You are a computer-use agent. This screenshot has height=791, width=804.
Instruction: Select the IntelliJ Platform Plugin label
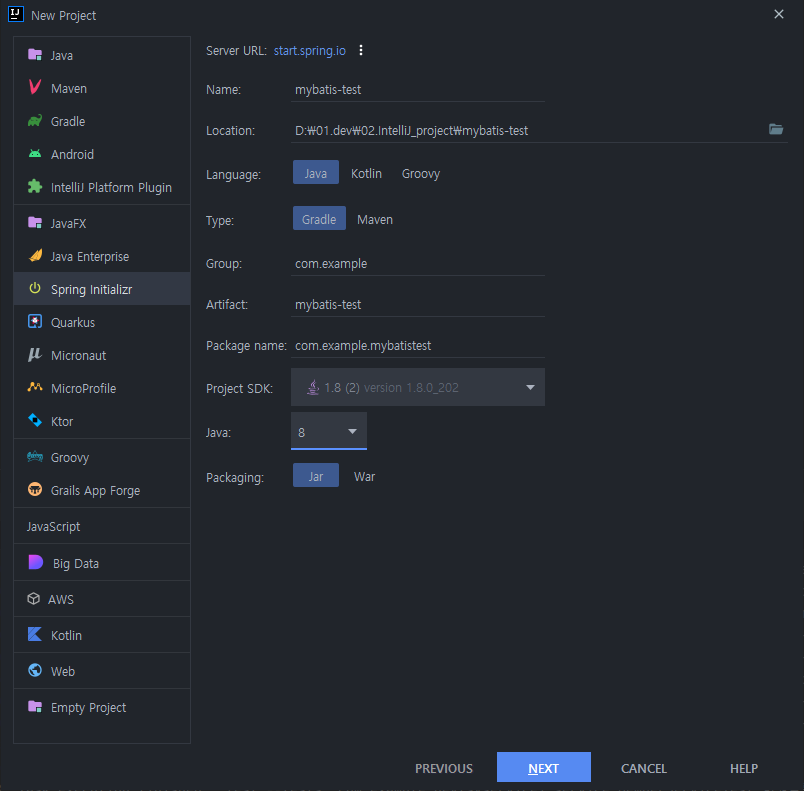tap(111, 188)
